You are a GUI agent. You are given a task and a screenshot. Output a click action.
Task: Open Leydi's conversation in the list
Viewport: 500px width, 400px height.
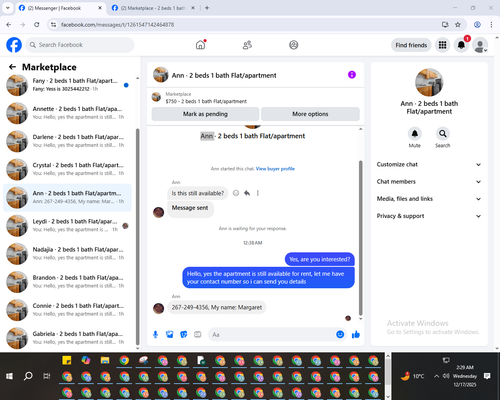[x=67, y=226]
